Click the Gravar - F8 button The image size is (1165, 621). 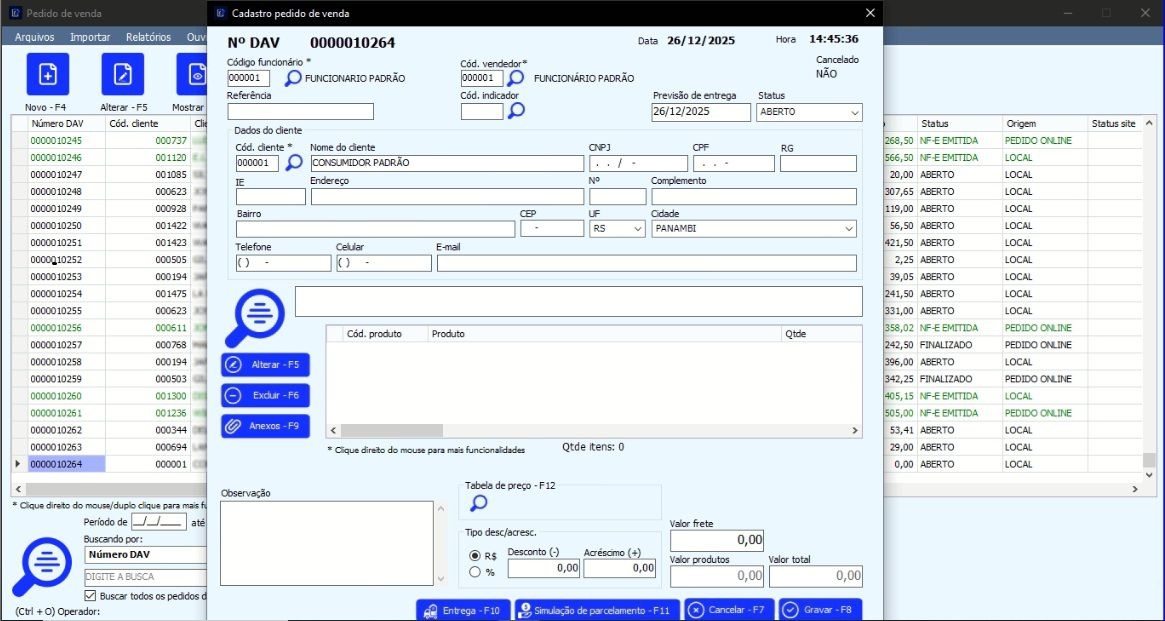(x=819, y=610)
